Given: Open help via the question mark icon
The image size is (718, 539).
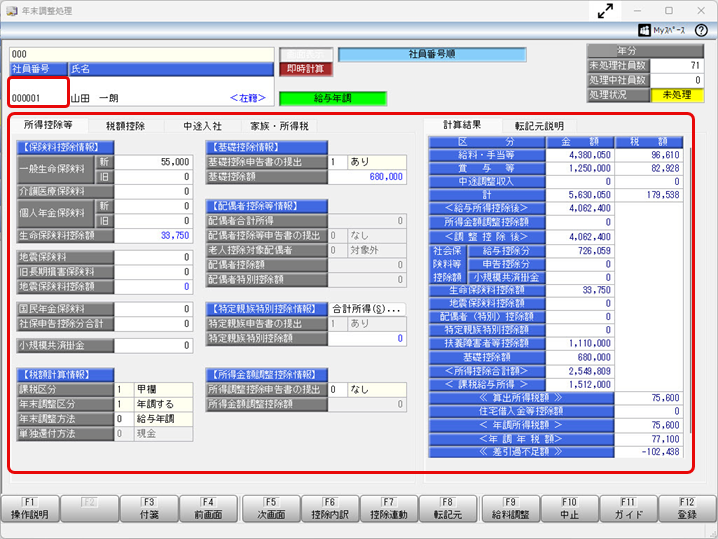Looking at the screenshot, I should click(x=701, y=30).
